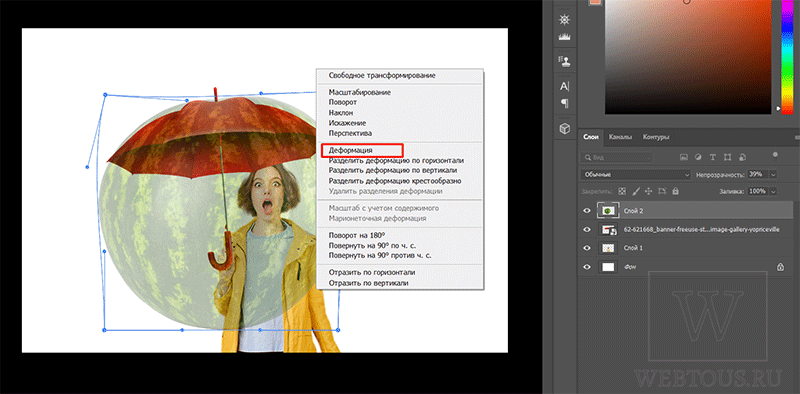Image resolution: width=800 pixels, height=394 pixels.
Task: Click the fill value field 100%
Action: (x=757, y=191)
